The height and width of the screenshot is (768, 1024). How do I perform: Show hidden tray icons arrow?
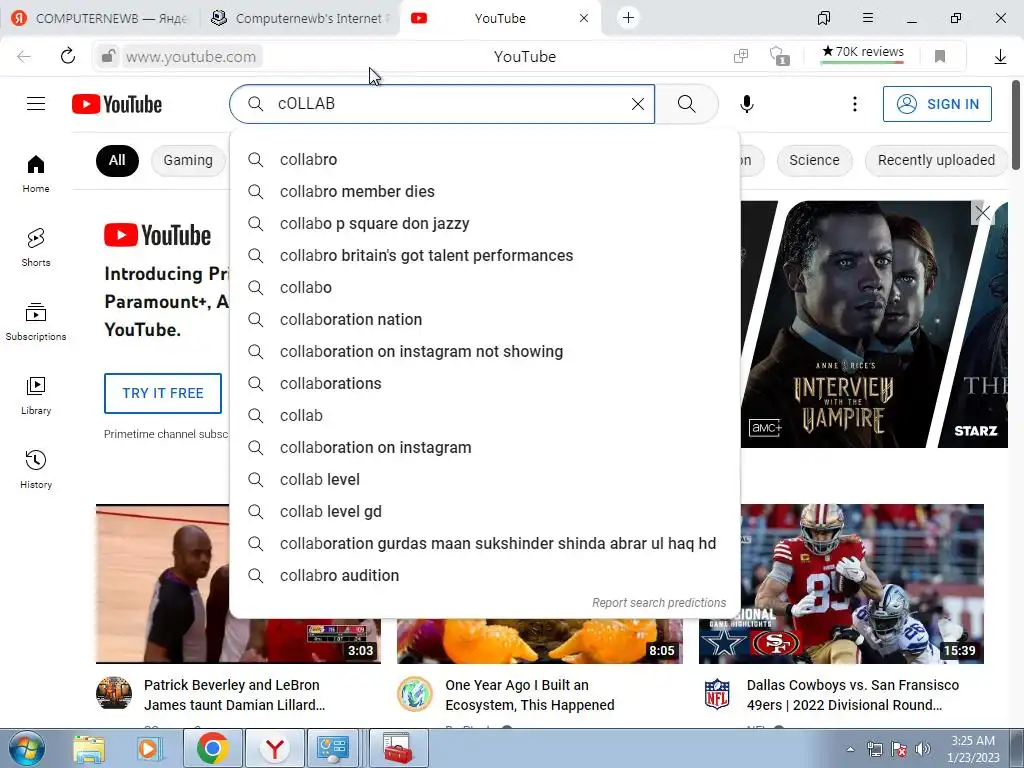point(850,749)
